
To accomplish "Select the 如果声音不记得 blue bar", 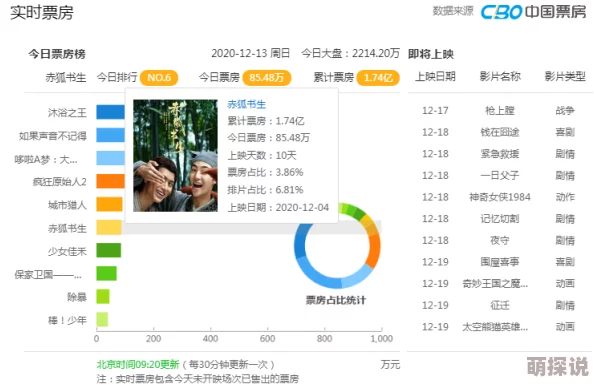I will (110, 135).
